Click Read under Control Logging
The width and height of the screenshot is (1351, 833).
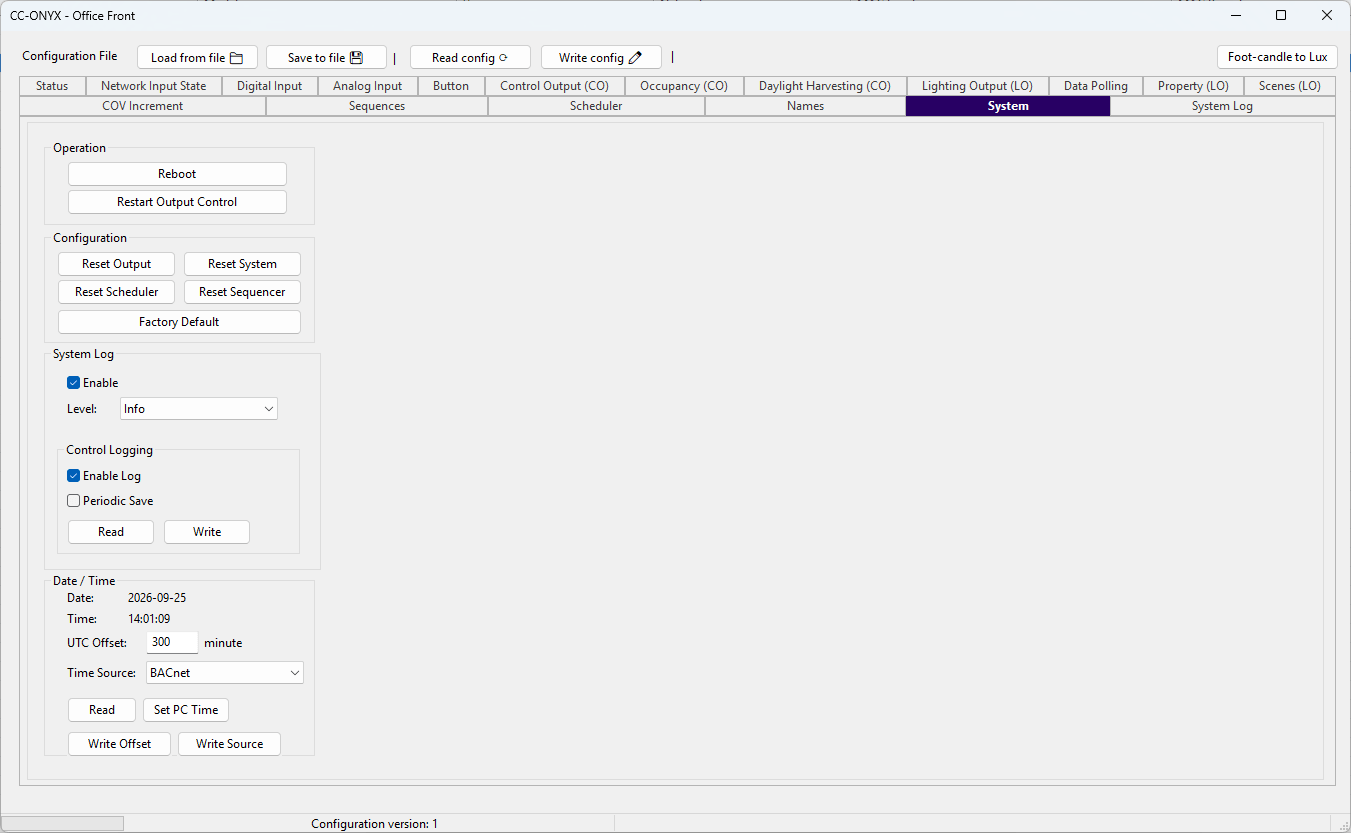(x=111, y=532)
